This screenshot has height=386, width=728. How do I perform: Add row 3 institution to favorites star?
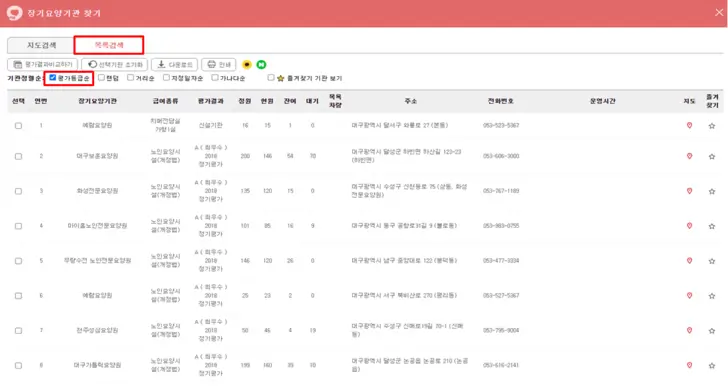click(712, 191)
